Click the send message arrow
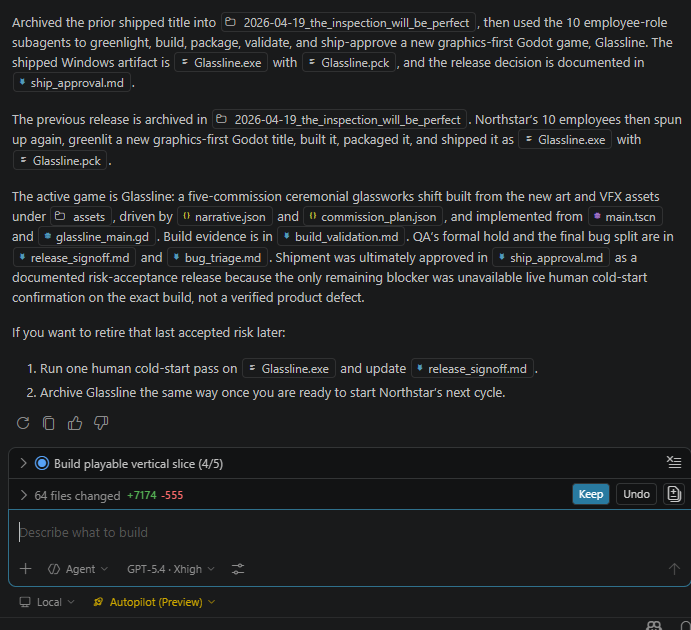Screen dimensions: 691x630 pos(674,569)
